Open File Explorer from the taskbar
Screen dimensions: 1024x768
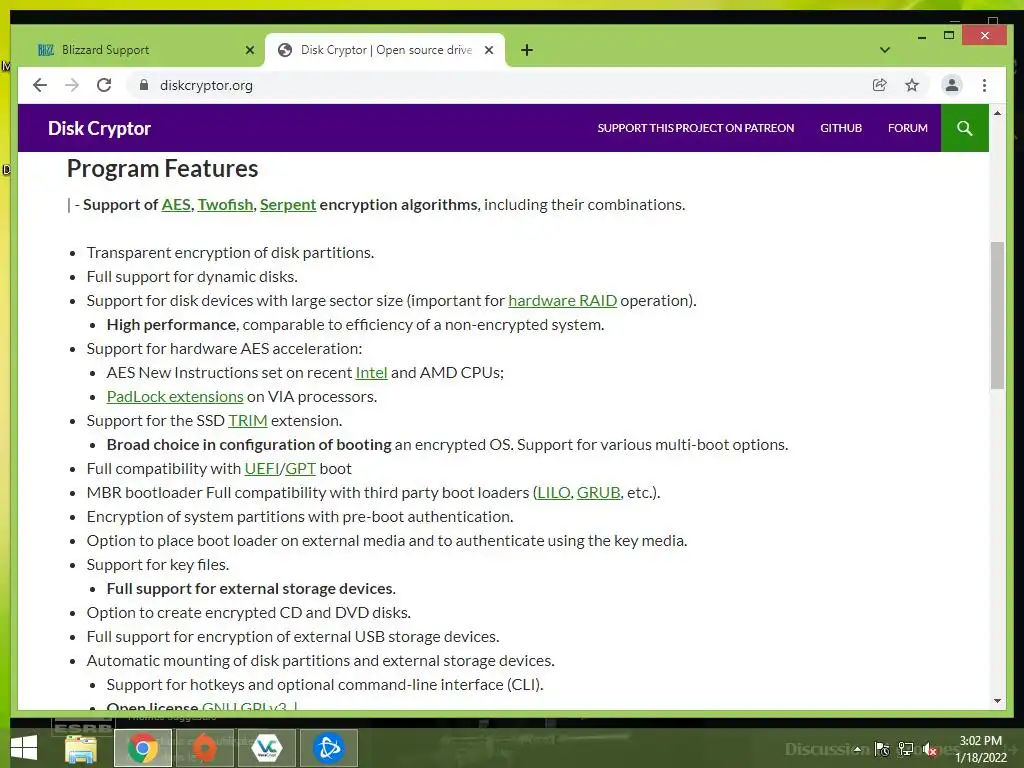tap(81, 748)
